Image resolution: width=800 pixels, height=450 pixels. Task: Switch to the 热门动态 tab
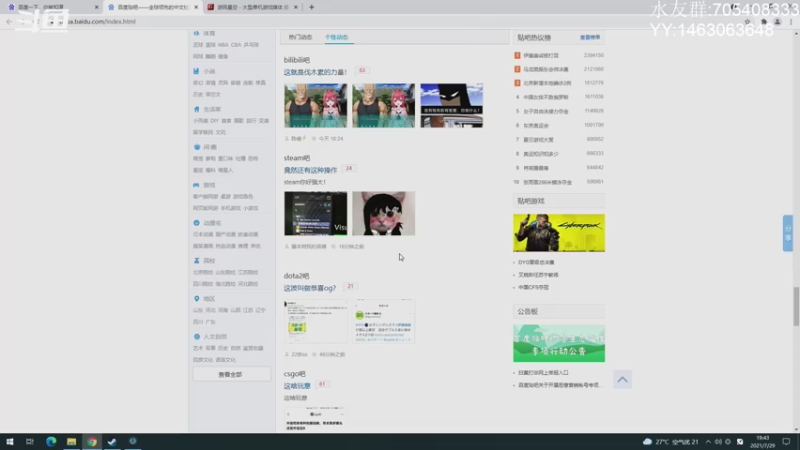tap(301, 37)
